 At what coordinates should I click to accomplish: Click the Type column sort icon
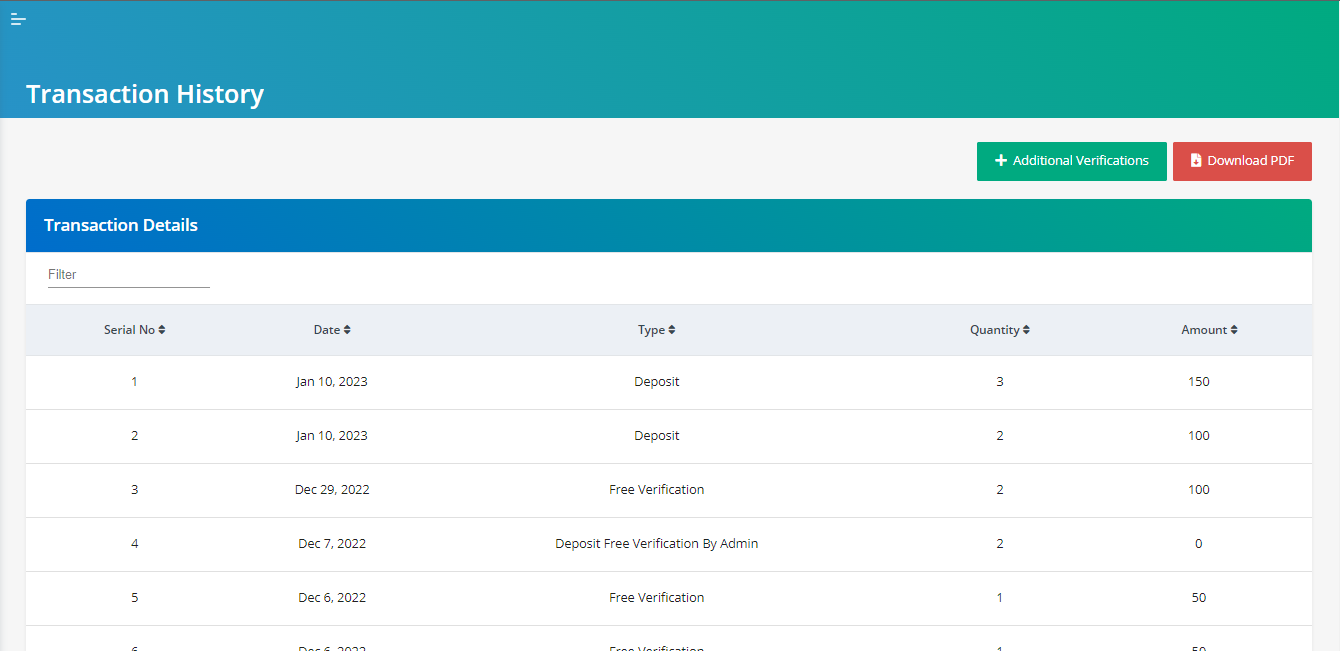coord(672,330)
